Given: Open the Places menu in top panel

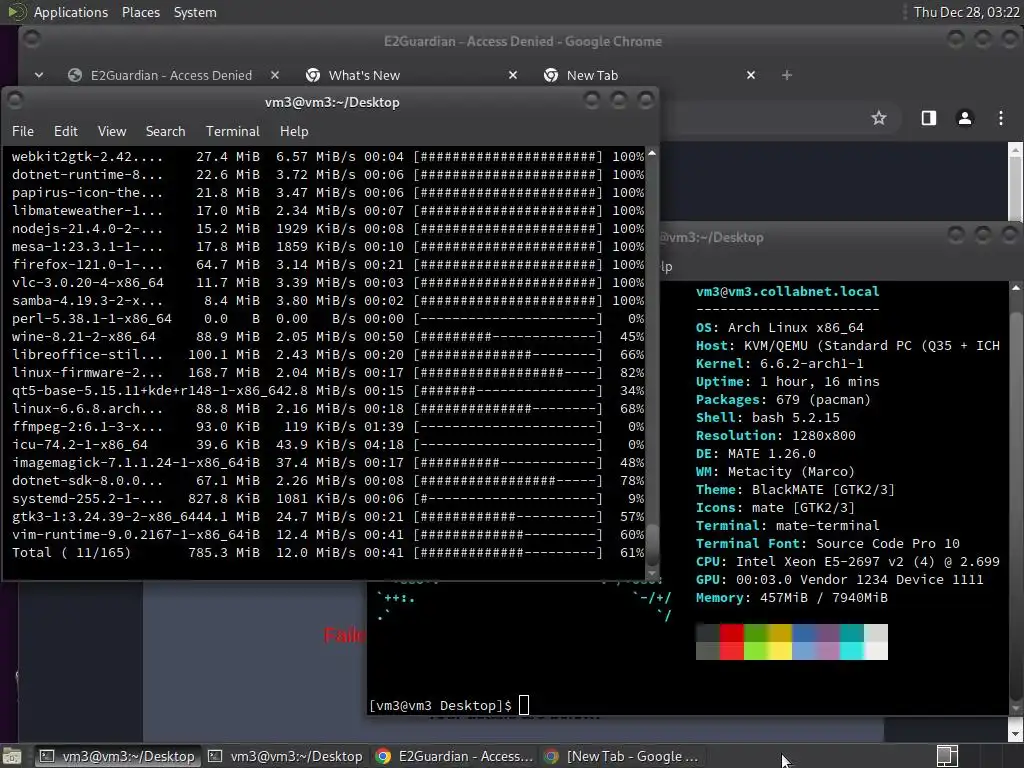Looking at the screenshot, I should pos(140,12).
